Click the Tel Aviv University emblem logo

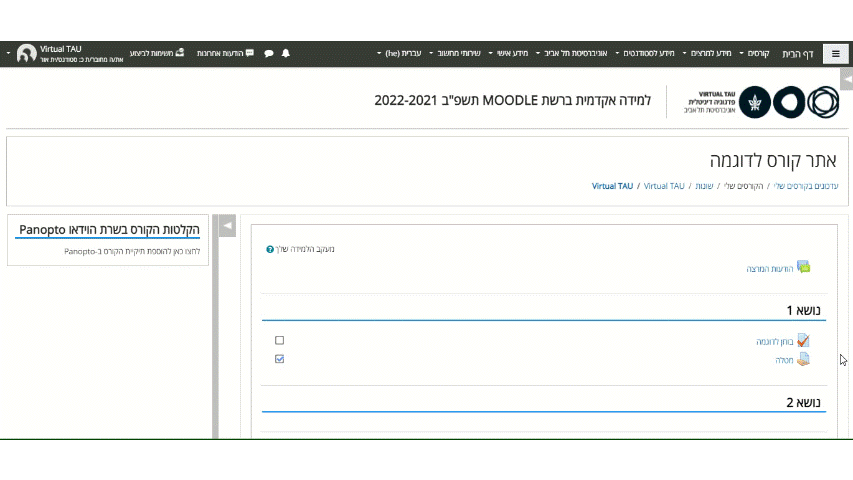(755, 102)
